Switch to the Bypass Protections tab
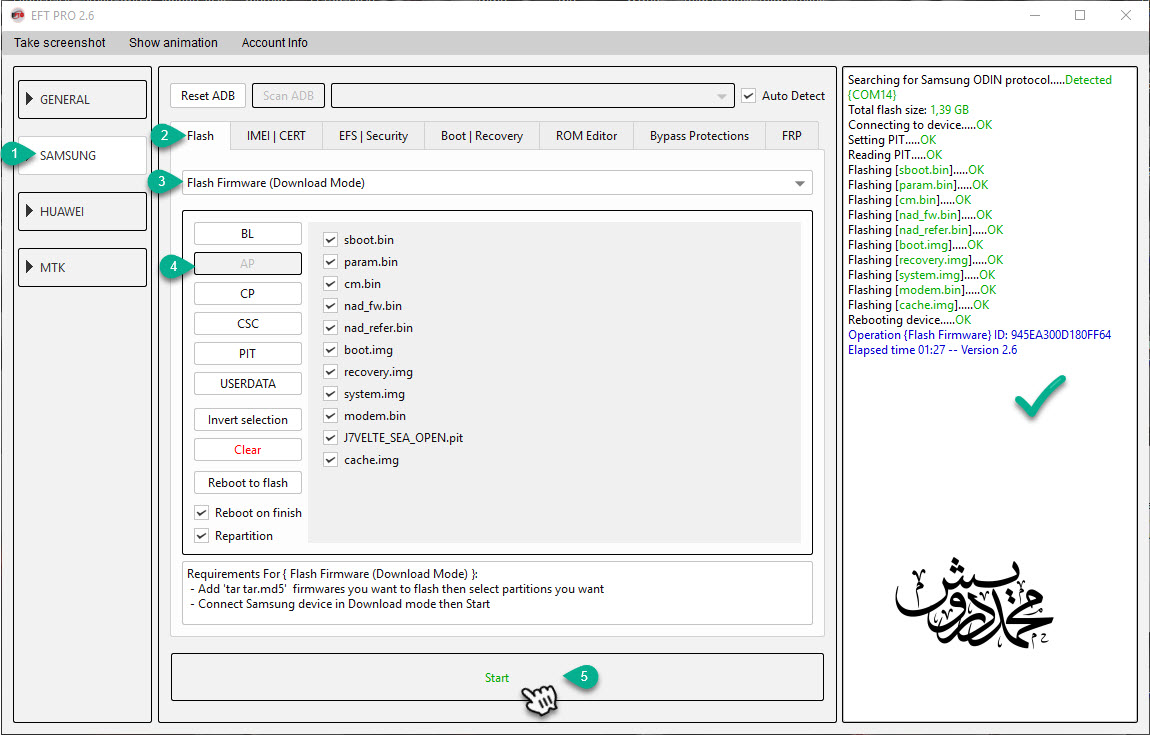Image resolution: width=1150 pixels, height=735 pixels. [699, 136]
